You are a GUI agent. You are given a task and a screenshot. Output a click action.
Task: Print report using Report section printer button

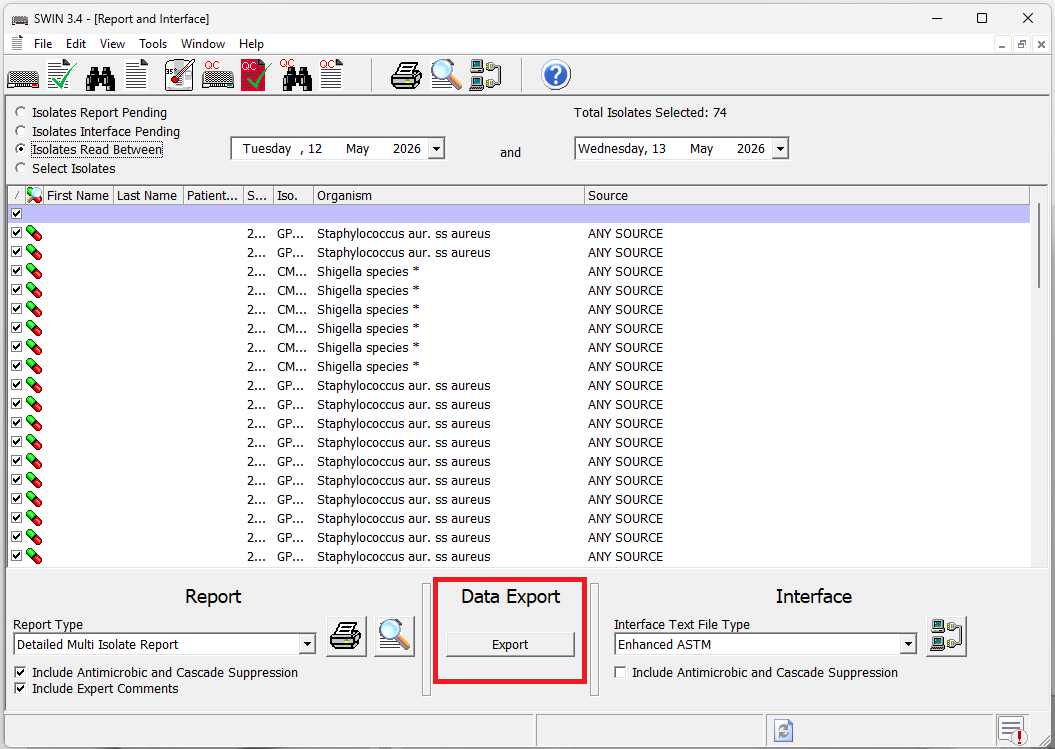(x=347, y=636)
